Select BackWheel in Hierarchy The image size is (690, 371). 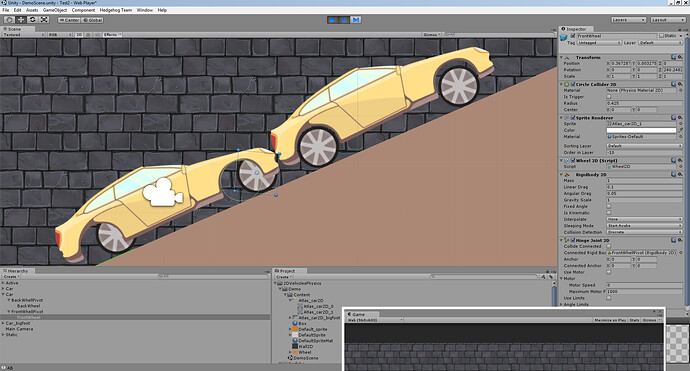(29, 306)
